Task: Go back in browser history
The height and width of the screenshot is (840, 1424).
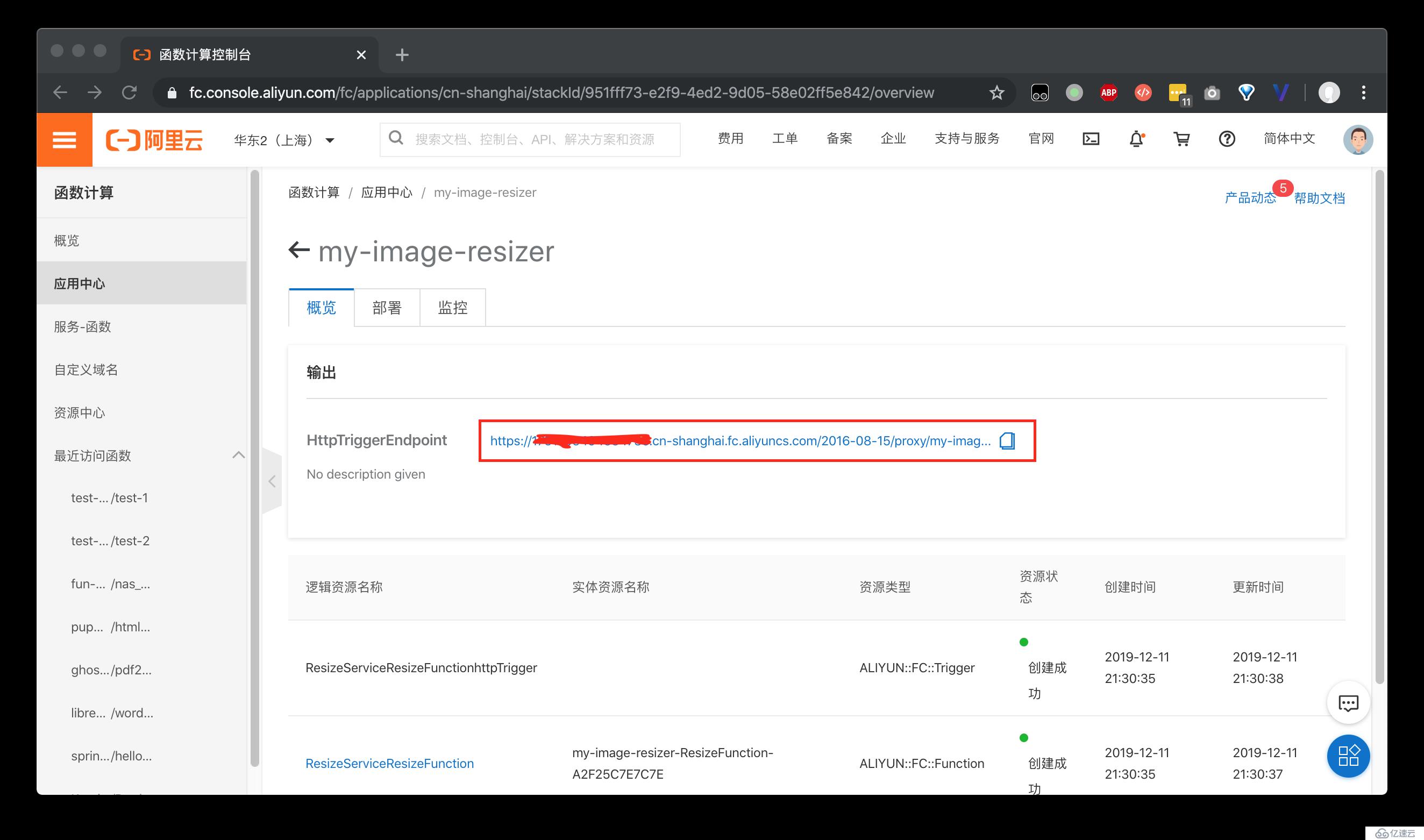Action: (x=60, y=92)
